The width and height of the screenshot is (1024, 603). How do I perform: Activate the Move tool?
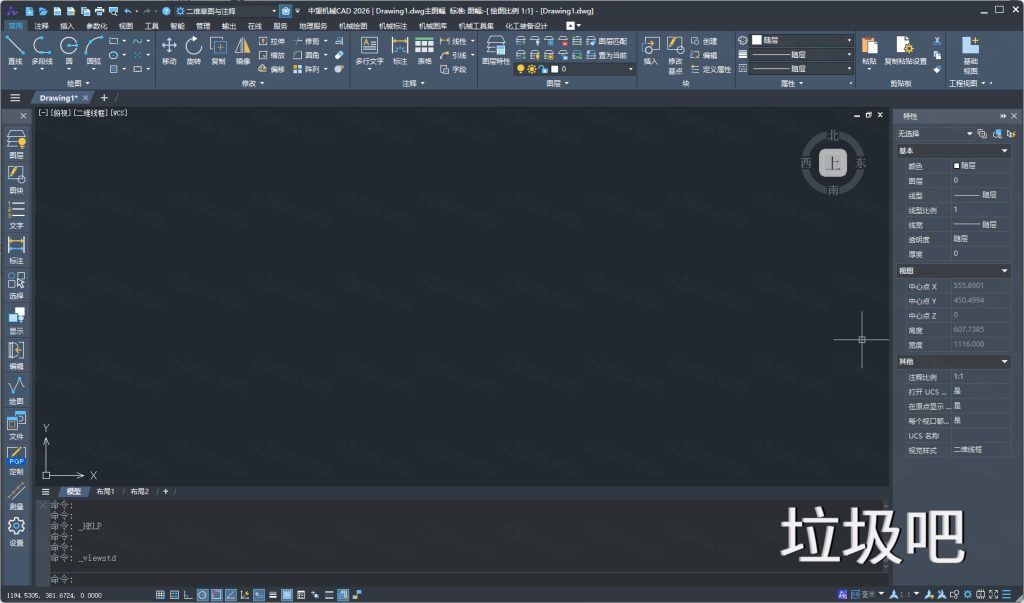click(168, 45)
